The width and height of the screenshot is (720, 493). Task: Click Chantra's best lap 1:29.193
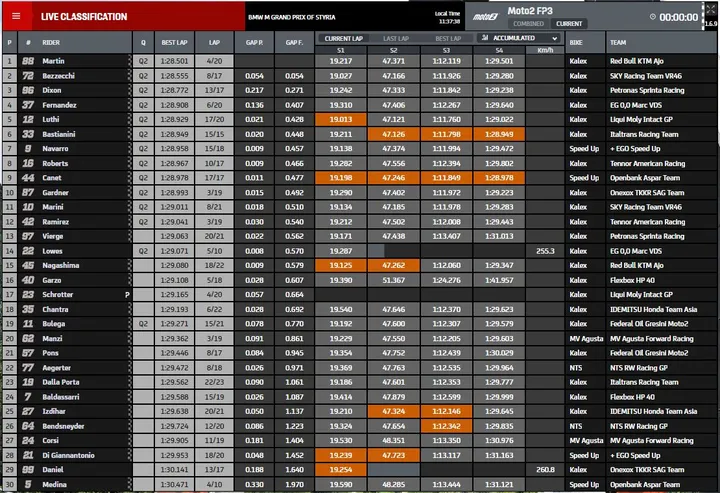pos(174,309)
